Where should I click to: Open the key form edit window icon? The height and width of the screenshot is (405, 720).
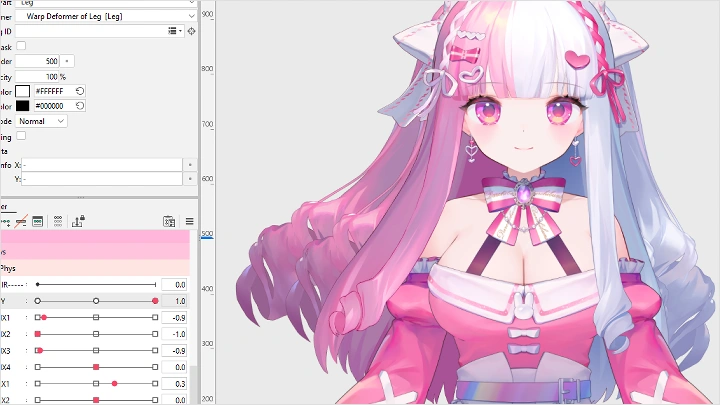[38, 222]
